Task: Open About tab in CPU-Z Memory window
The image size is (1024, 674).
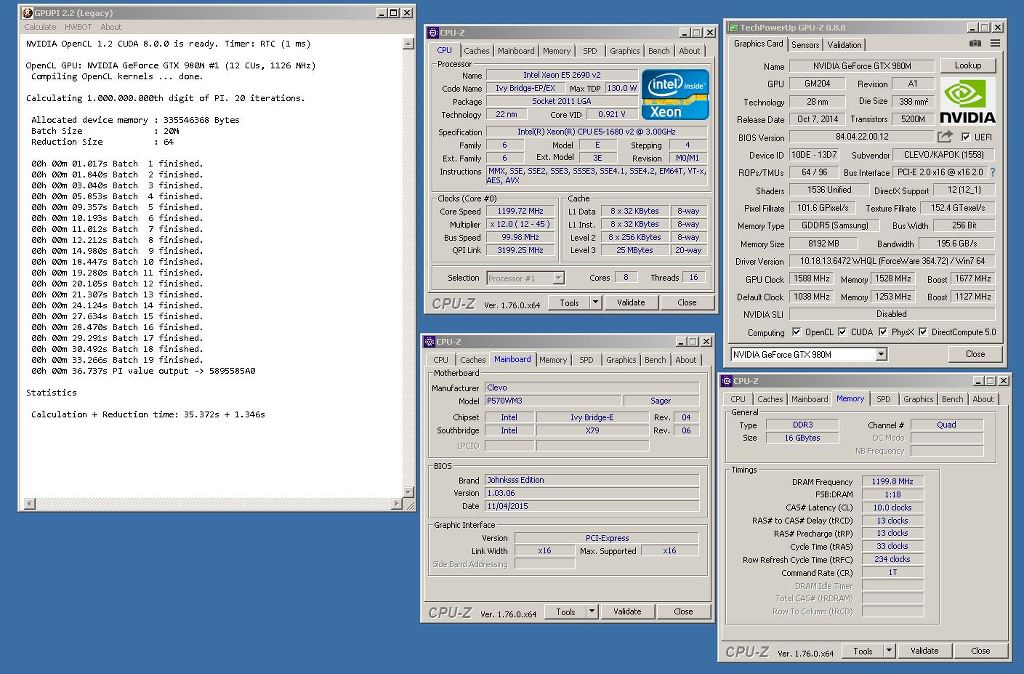Action: 982,398
